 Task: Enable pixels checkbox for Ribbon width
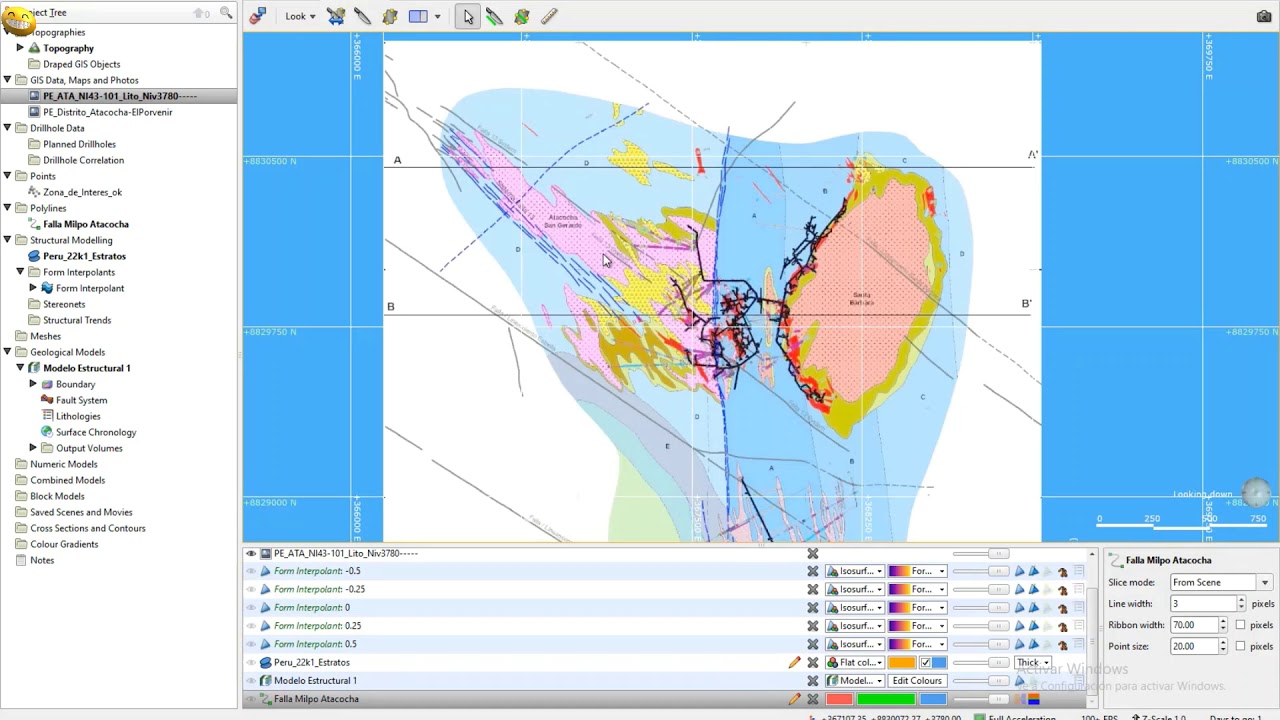[x=1240, y=625]
